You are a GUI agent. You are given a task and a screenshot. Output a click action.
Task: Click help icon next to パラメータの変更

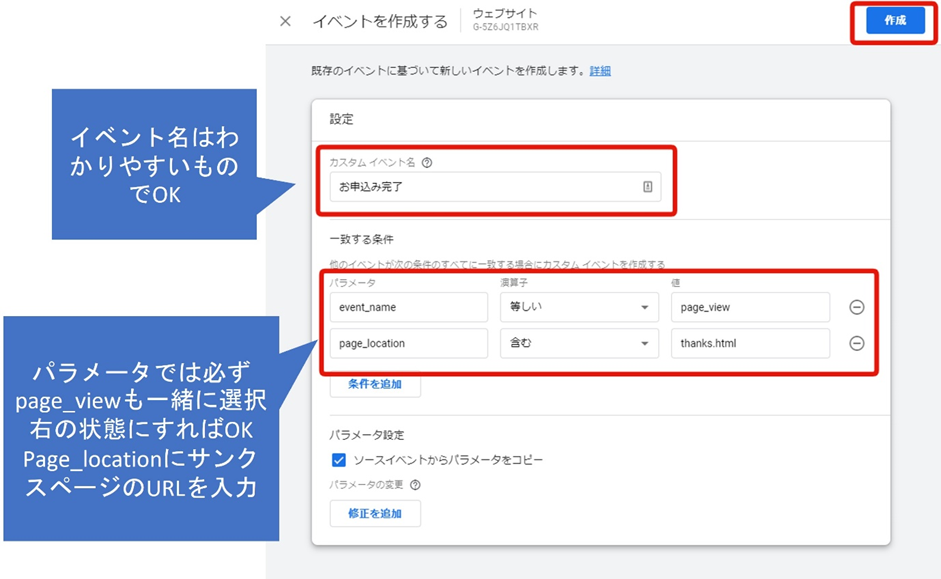click(x=415, y=485)
